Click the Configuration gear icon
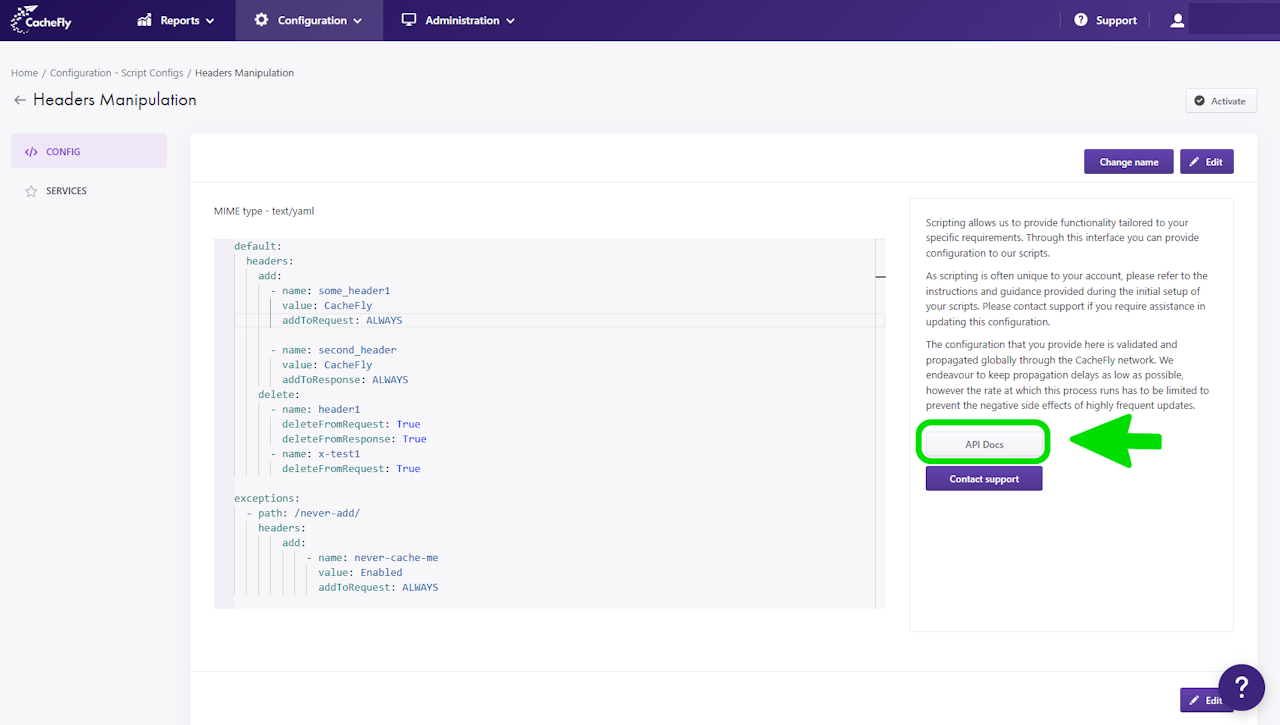Viewport: 1280px width, 725px height. (262, 20)
